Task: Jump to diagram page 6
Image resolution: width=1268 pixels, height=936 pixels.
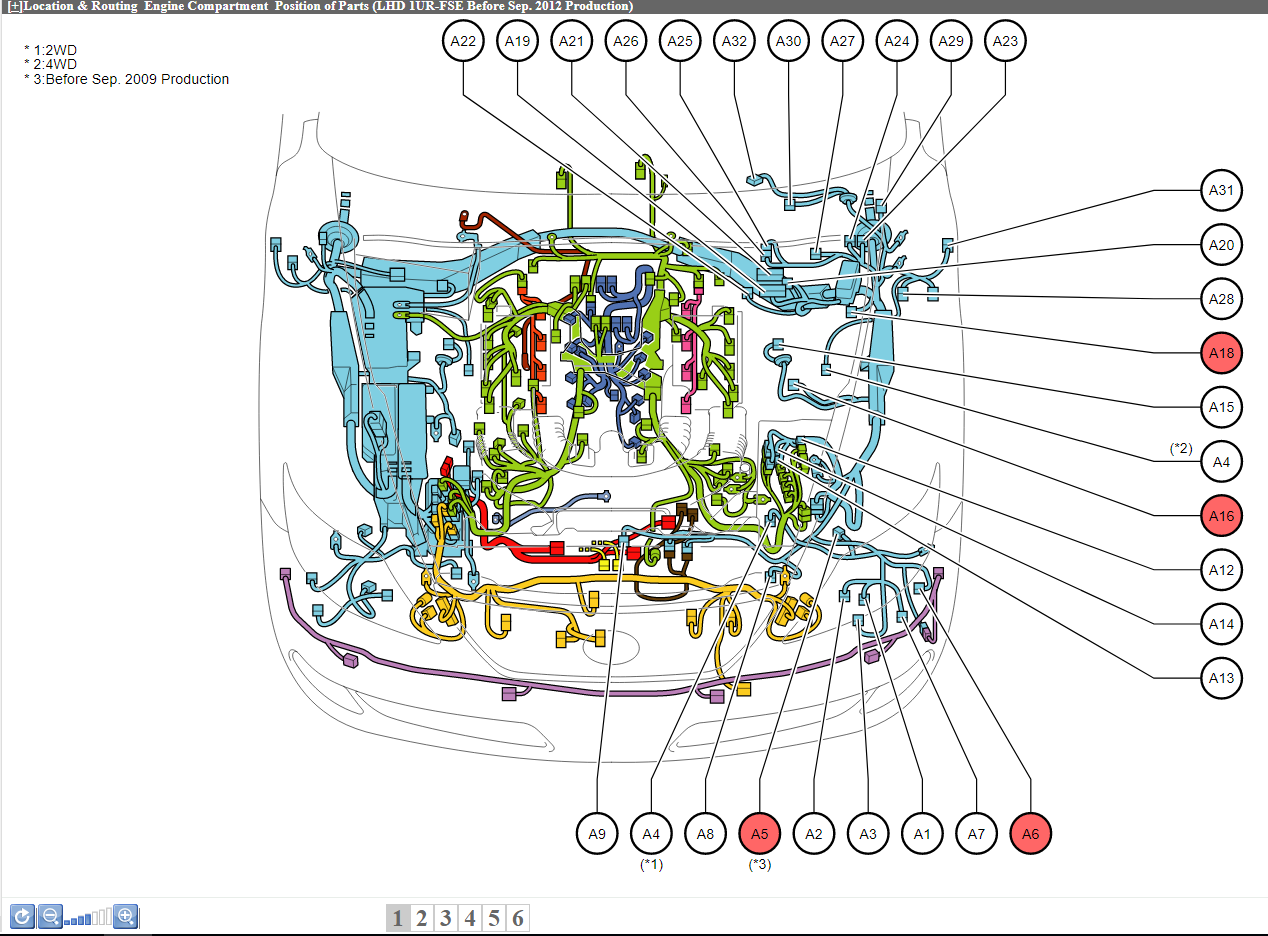Action: (x=518, y=919)
